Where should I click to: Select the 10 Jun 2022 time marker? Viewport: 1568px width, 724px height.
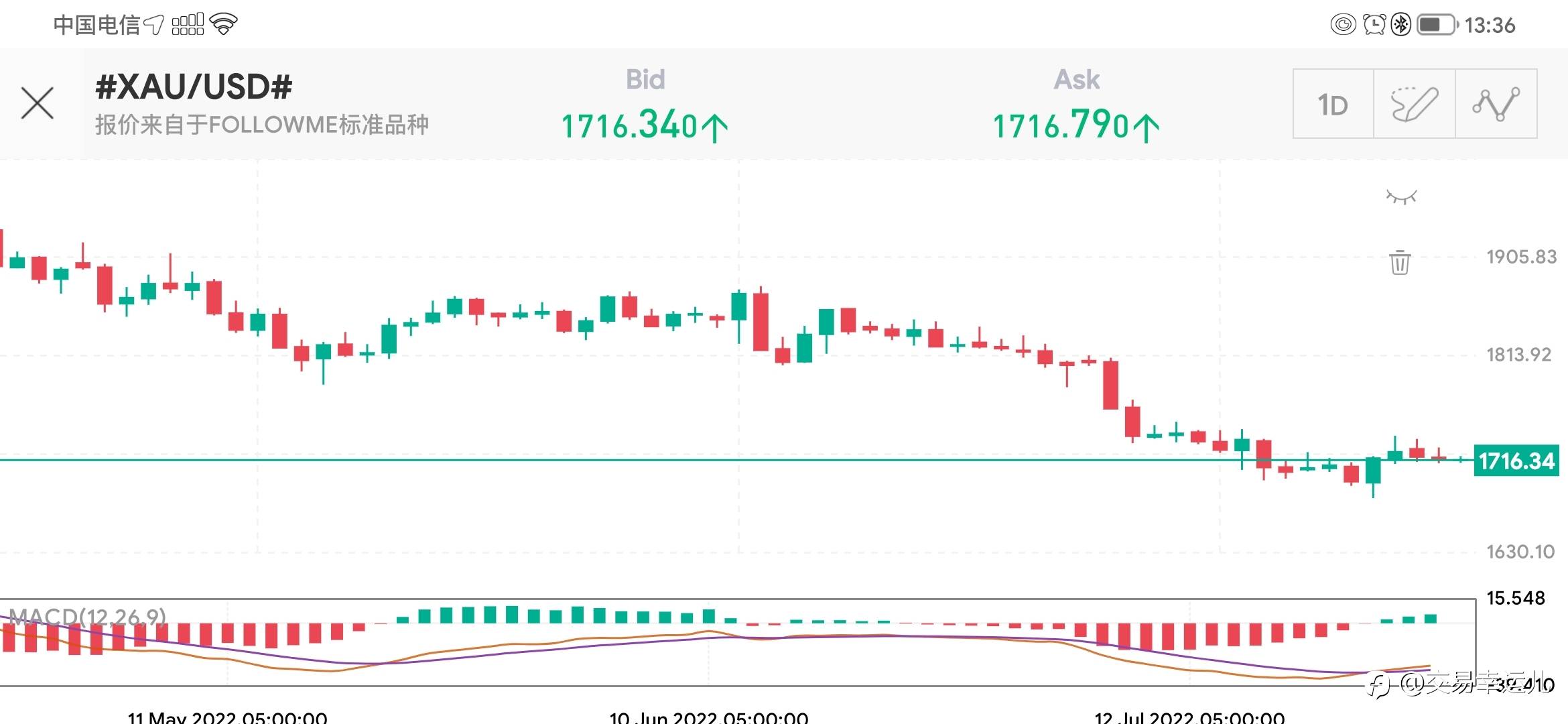point(708,717)
